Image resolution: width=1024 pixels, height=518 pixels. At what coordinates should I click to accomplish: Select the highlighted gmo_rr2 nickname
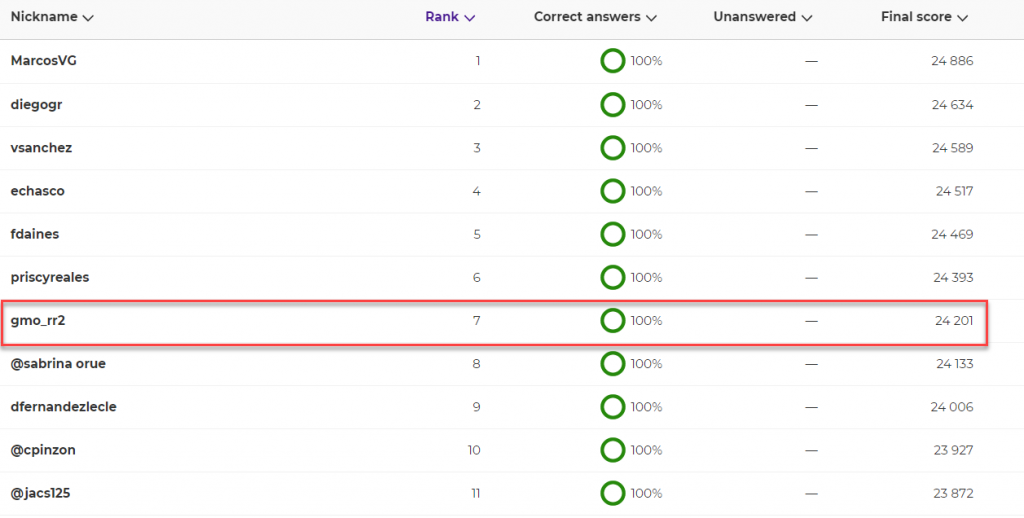point(38,321)
